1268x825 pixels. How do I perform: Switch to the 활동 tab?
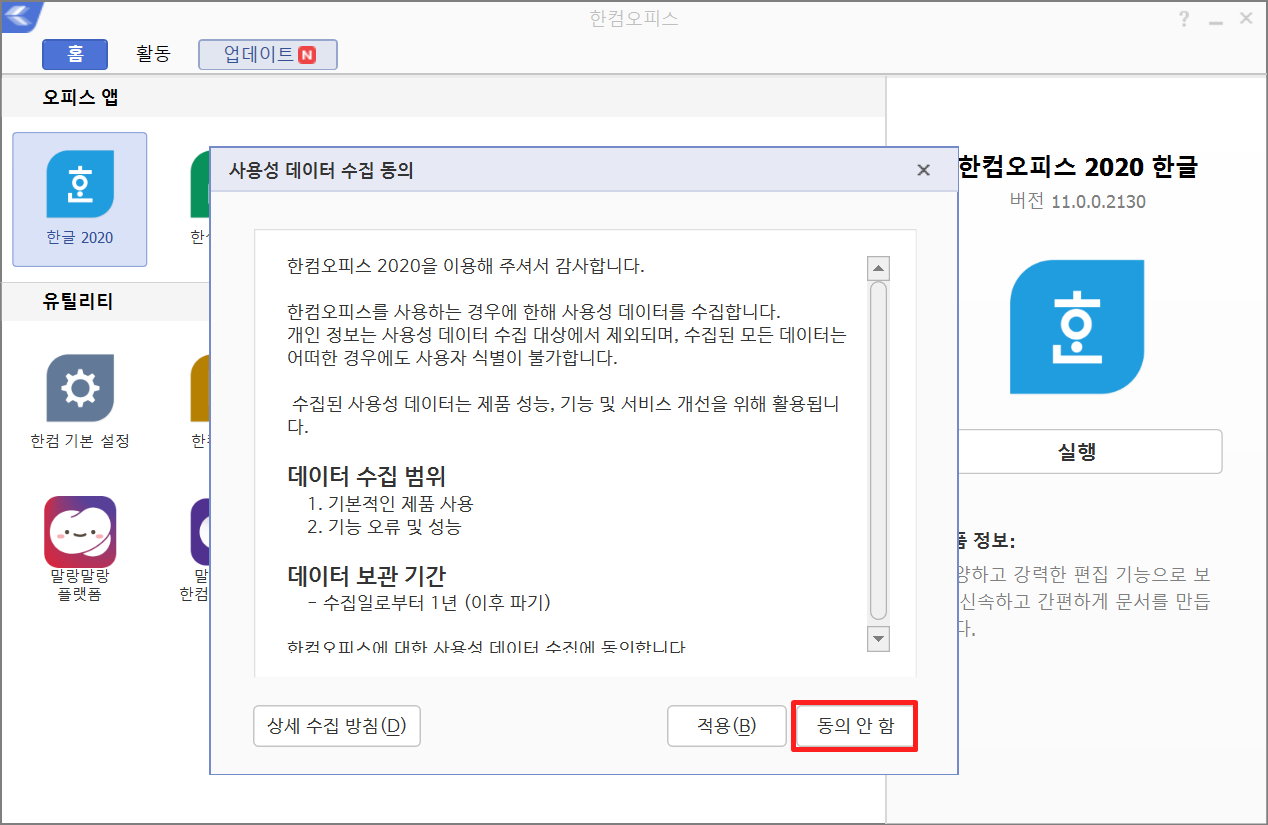(152, 54)
